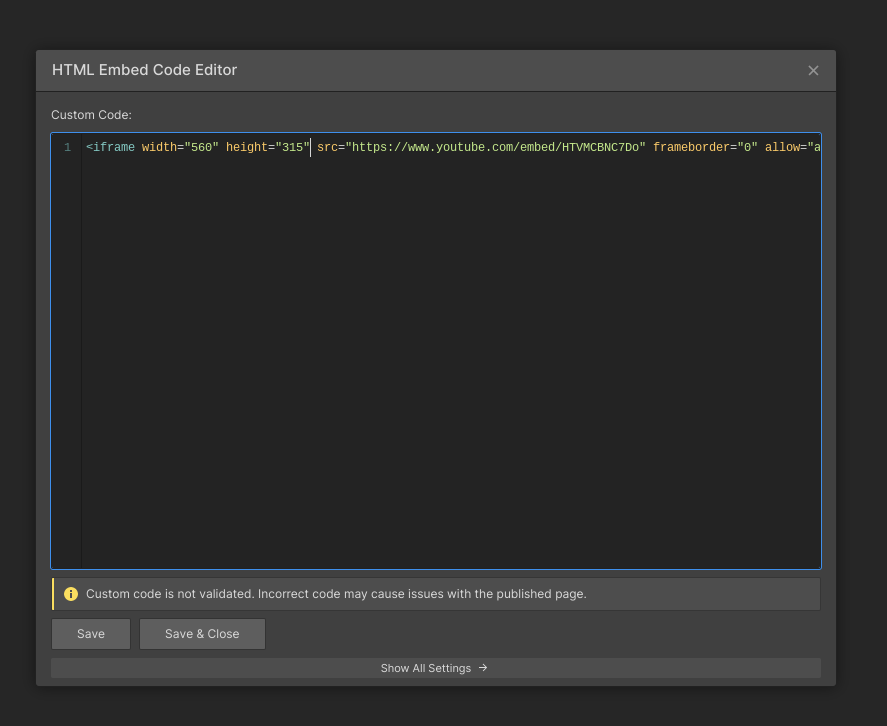Click the Save & Close button

pos(202,634)
